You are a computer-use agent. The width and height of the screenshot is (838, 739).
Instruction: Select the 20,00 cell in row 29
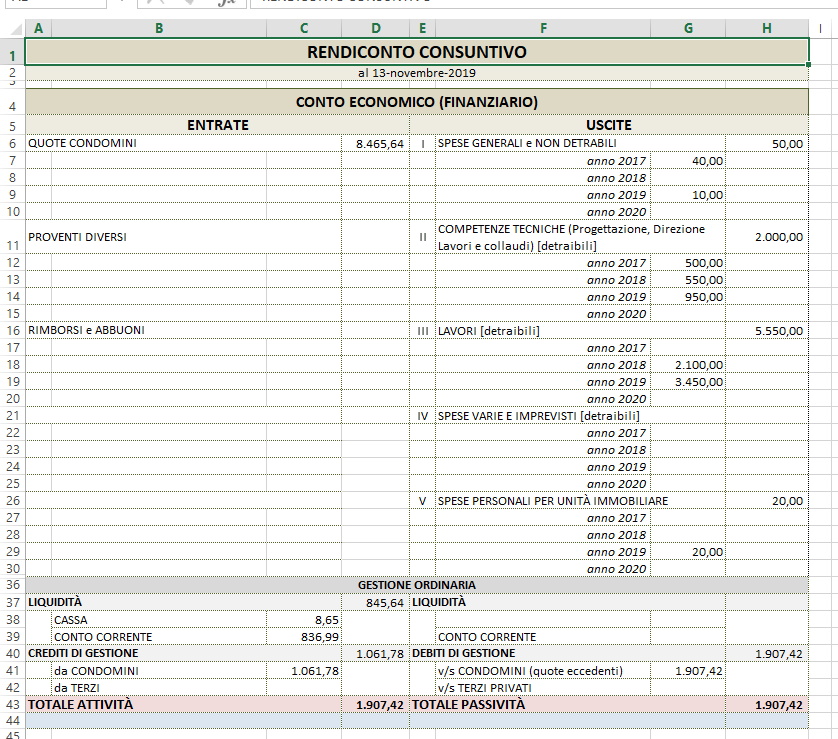pyautogui.click(x=688, y=552)
